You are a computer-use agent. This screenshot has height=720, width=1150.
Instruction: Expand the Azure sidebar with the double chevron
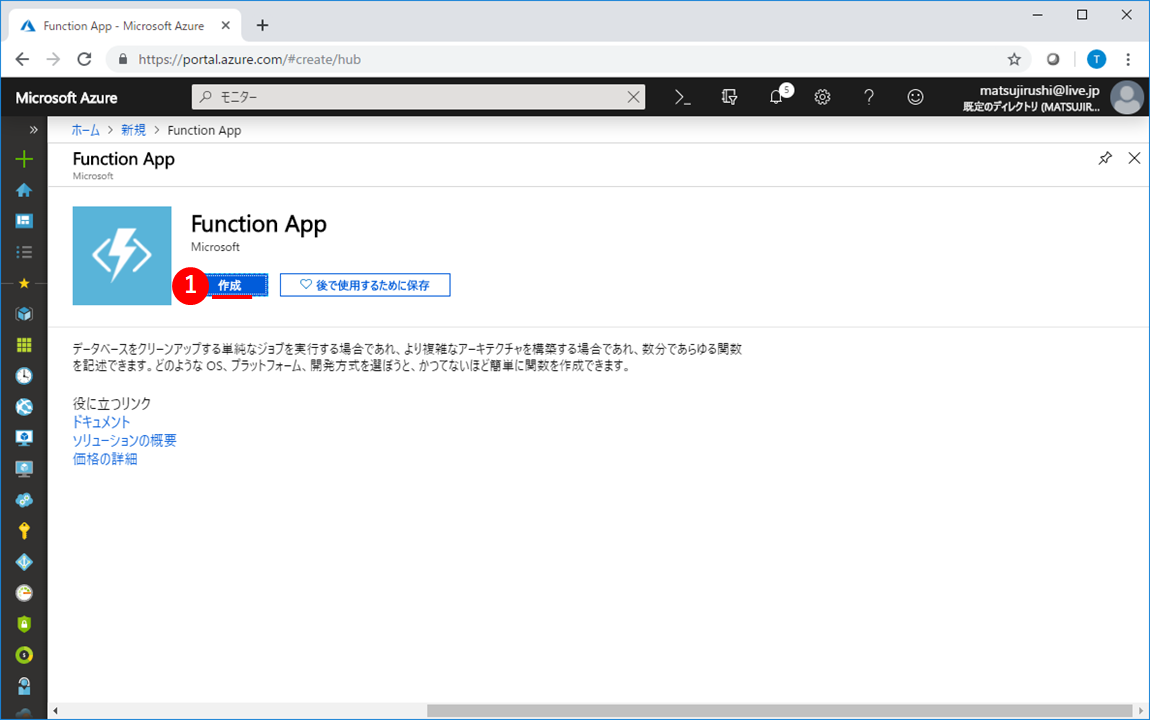click(33, 130)
